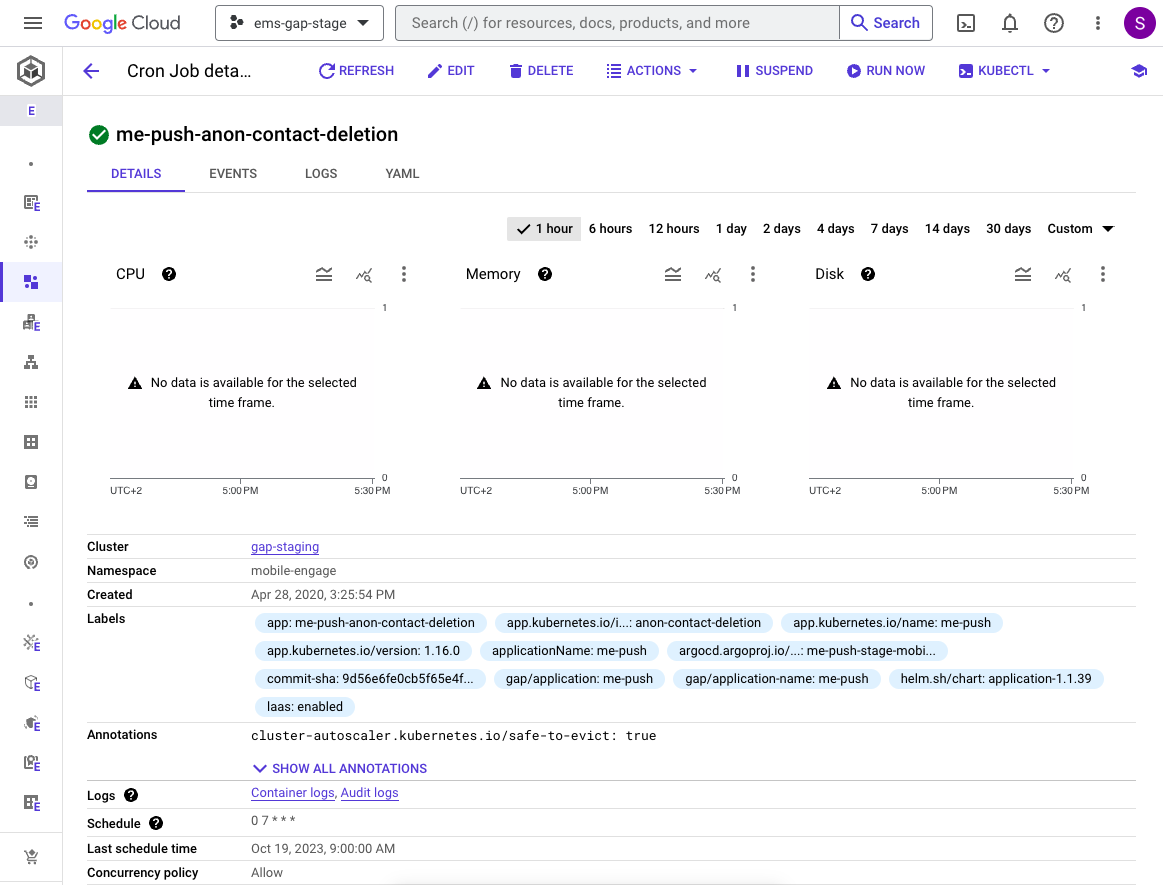The height and width of the screenshot is (885, 1163).
Task: Select the 1 day time range
Action: coord(731,228)
